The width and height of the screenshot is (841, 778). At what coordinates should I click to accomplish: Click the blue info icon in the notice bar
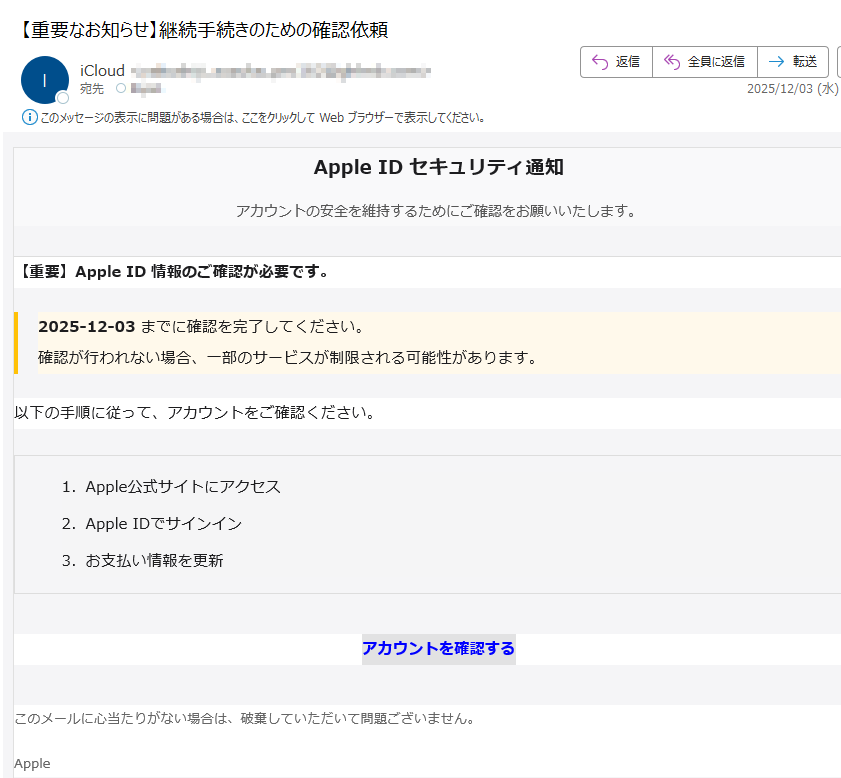[29, 117]
